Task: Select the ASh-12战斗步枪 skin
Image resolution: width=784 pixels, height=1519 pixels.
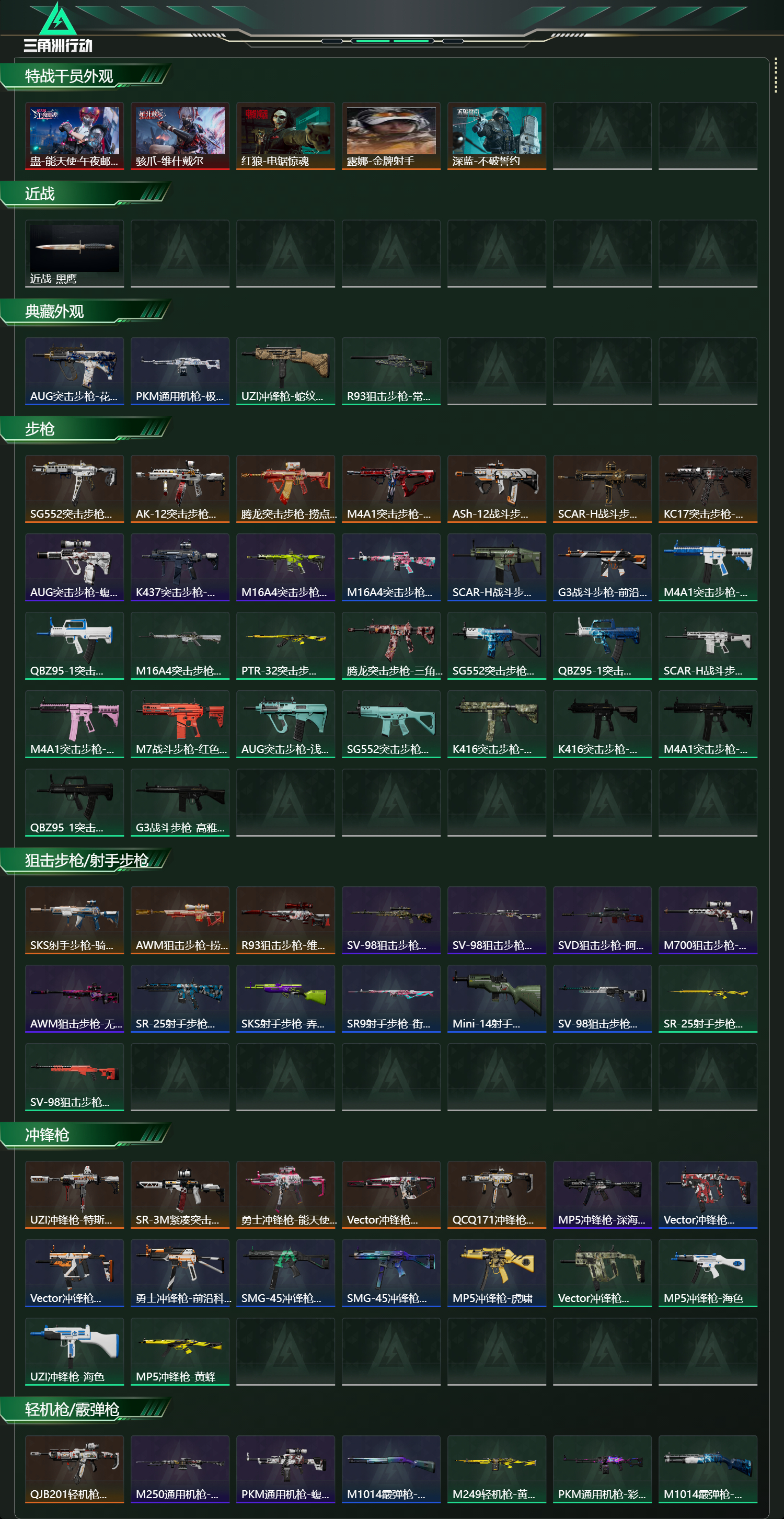Action: [x=497, y=489]
